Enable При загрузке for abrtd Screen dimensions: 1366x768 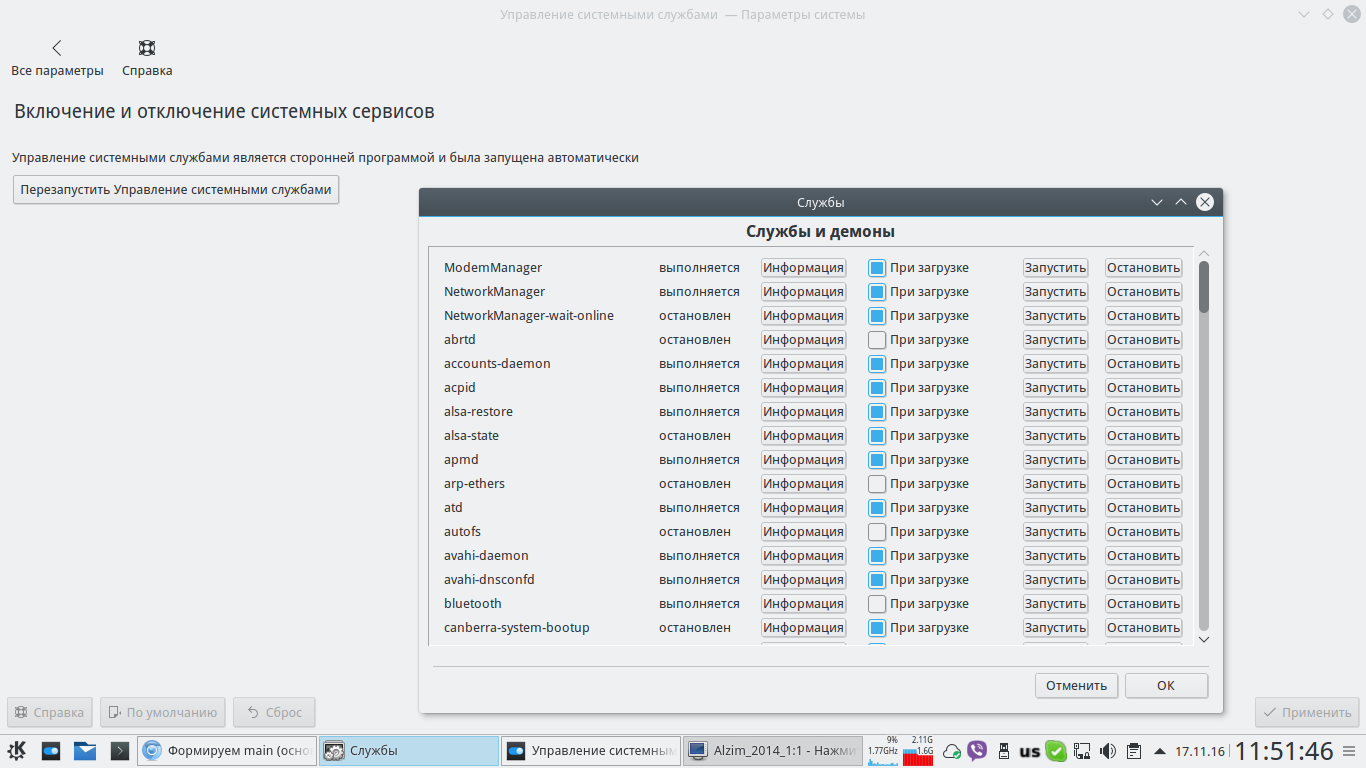click(x=877, y=340)
